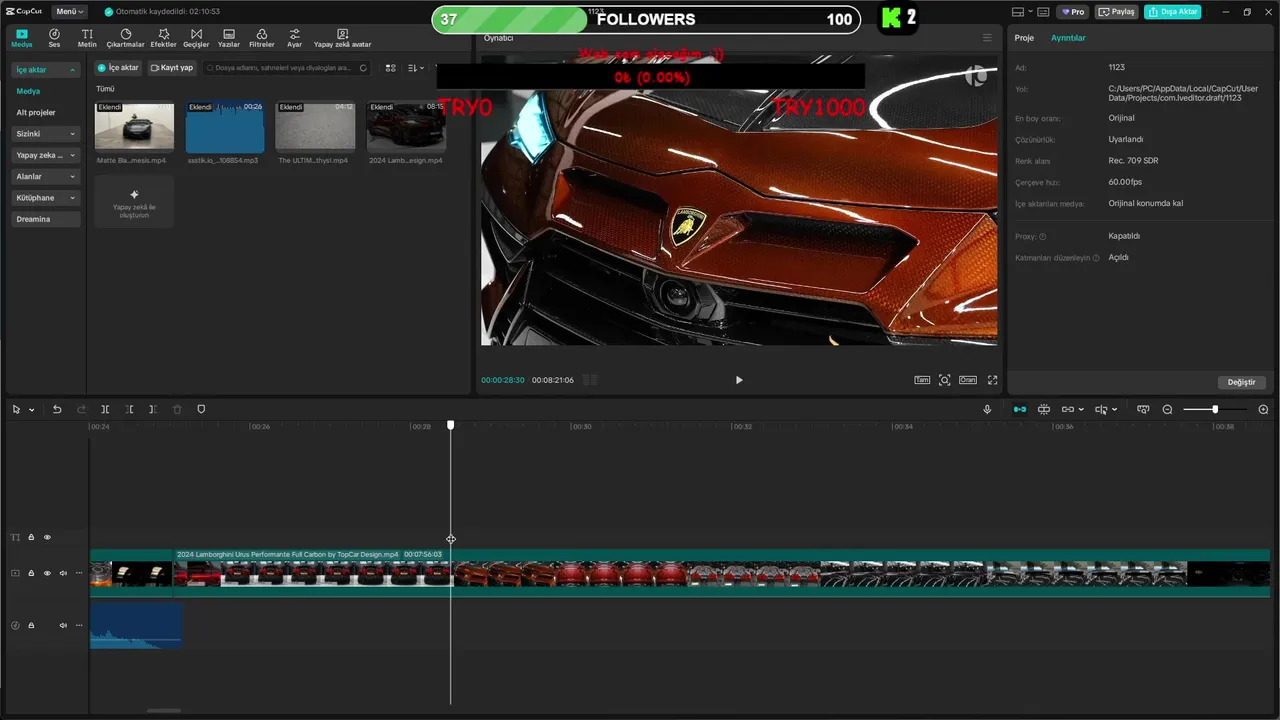This screenshot has width=1280, height=720.
Task: Open the Menü dropdown
Action: [69, 12]
